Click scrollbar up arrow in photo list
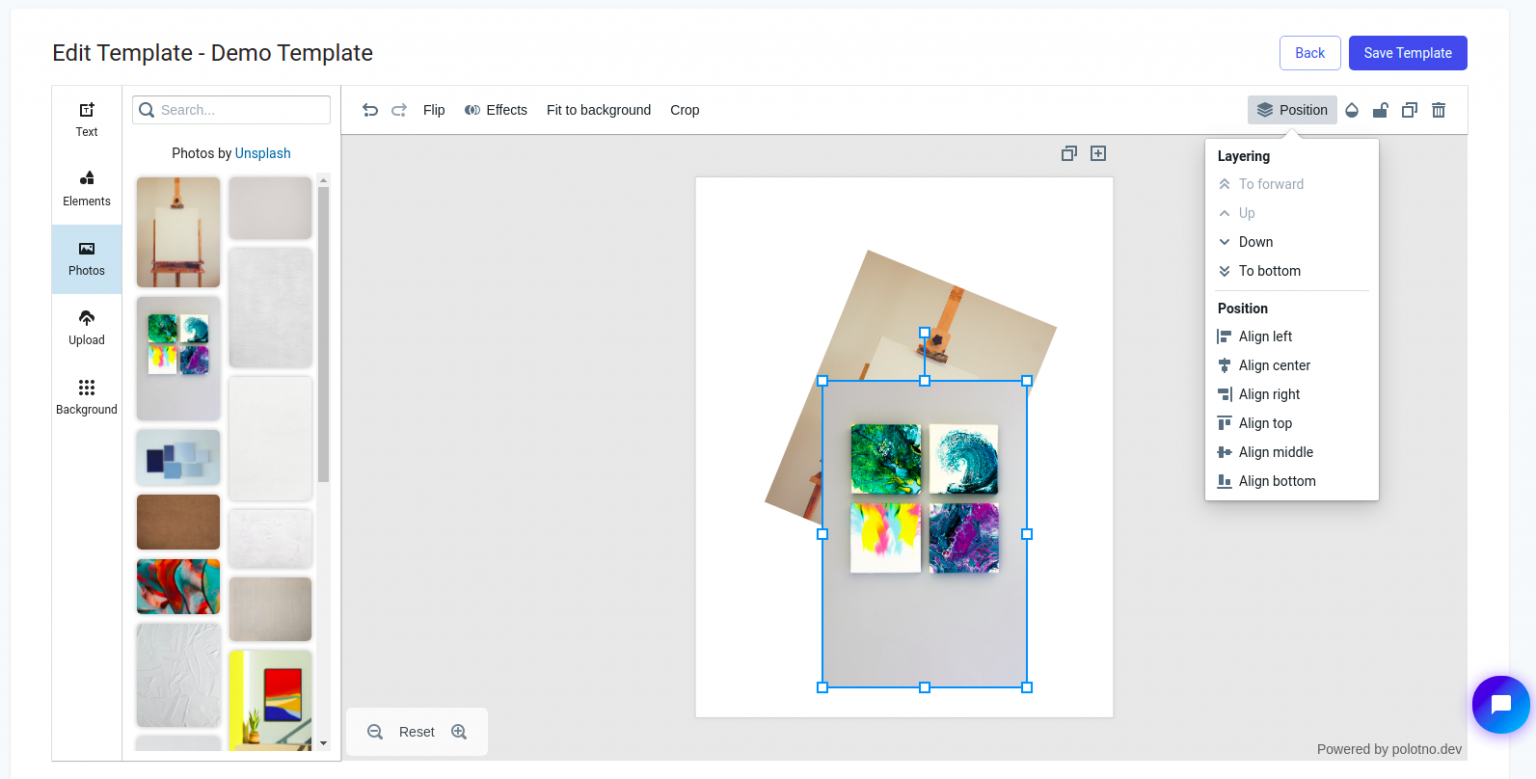Viewport: 1536px width, 779px height. [x=323, y=180]
